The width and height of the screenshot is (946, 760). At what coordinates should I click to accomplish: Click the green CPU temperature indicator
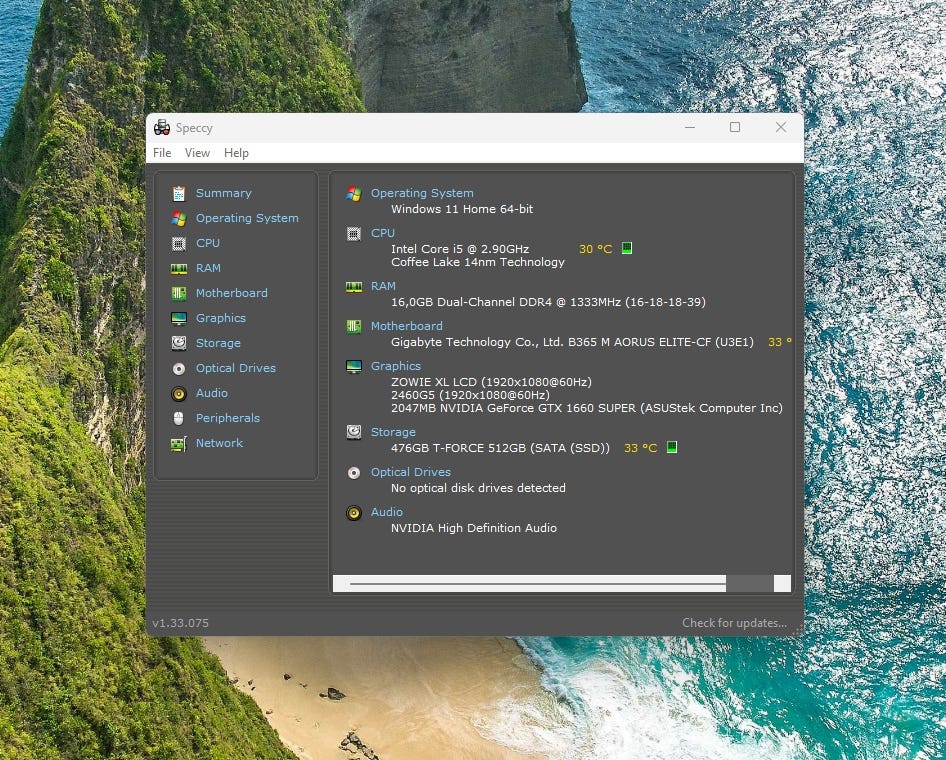627,248
